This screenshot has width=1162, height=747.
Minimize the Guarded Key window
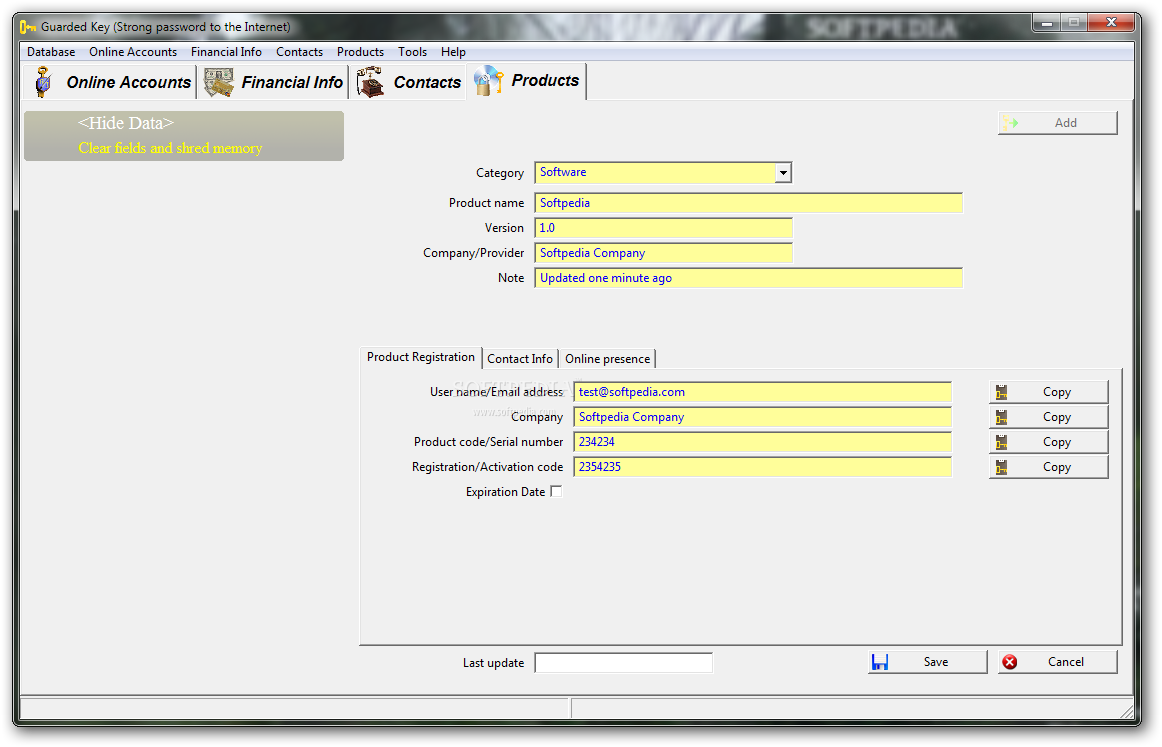[1046, 23]
